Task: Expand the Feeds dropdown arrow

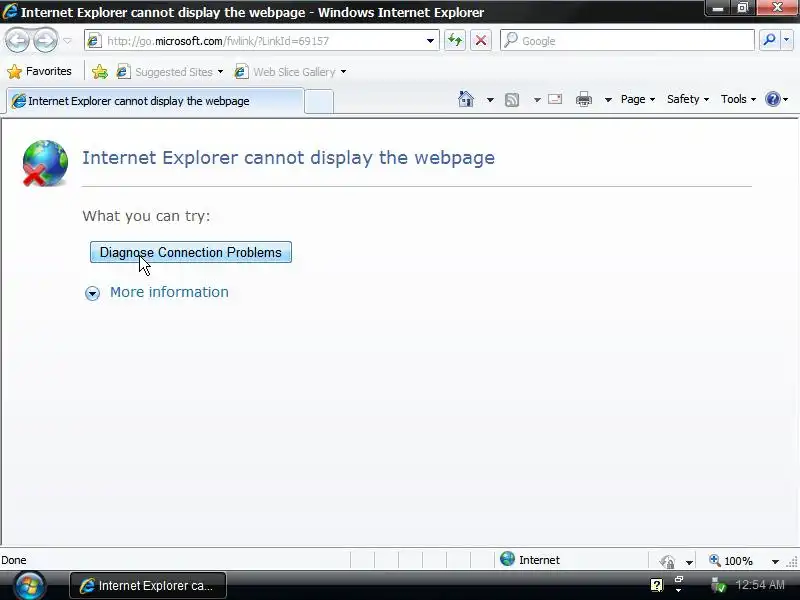Action: click(x=537, y=99)
